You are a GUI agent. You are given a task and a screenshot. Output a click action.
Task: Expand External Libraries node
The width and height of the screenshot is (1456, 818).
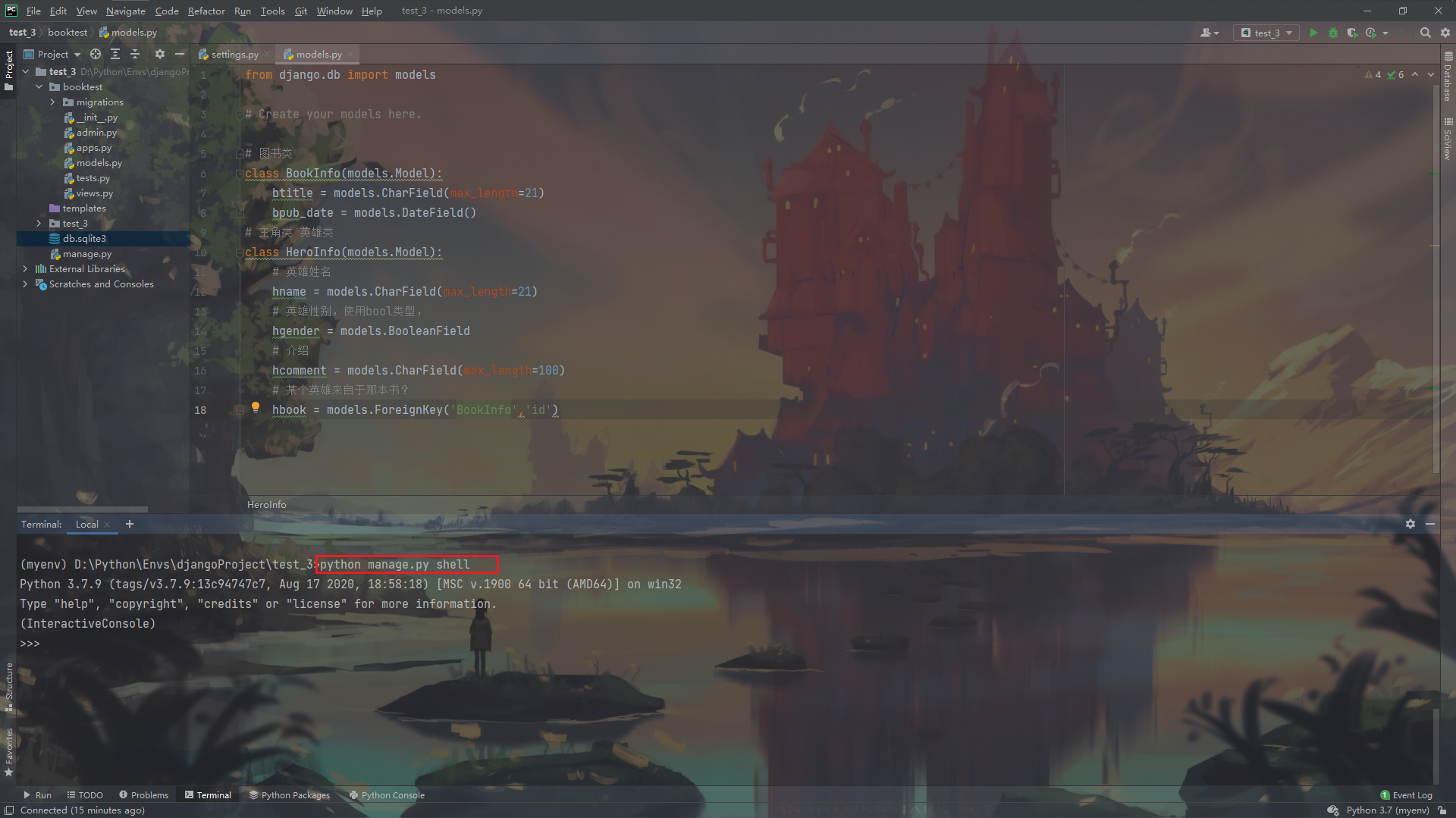tap(26, 268)
